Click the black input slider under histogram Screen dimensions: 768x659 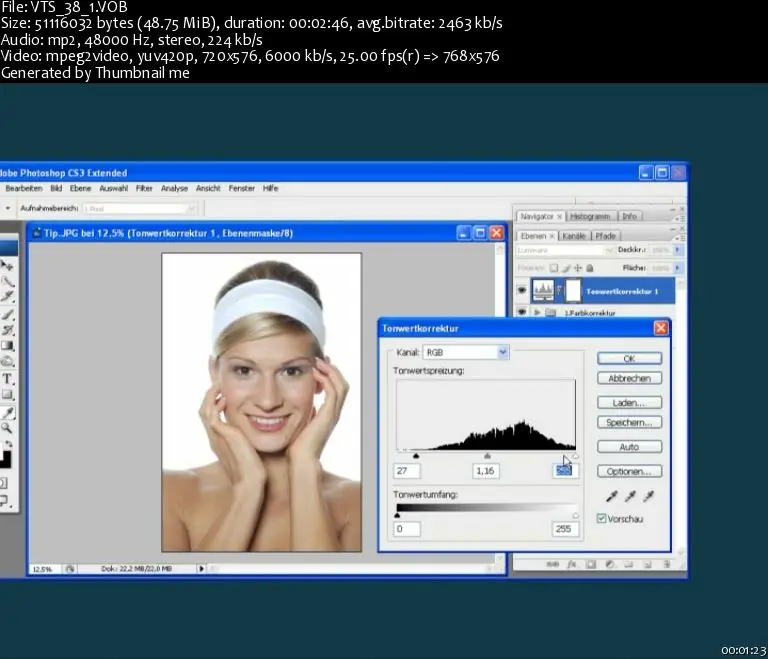416,456
